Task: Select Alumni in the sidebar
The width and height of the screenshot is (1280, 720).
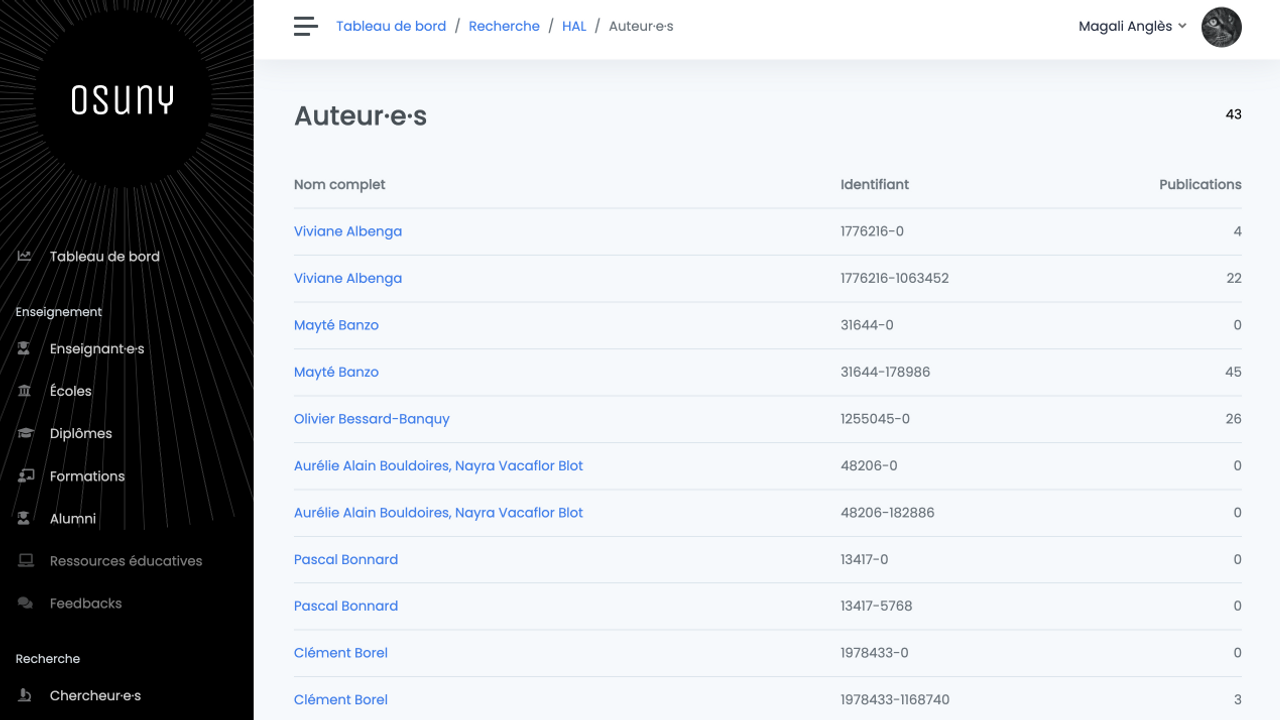Action: [73, 519]
